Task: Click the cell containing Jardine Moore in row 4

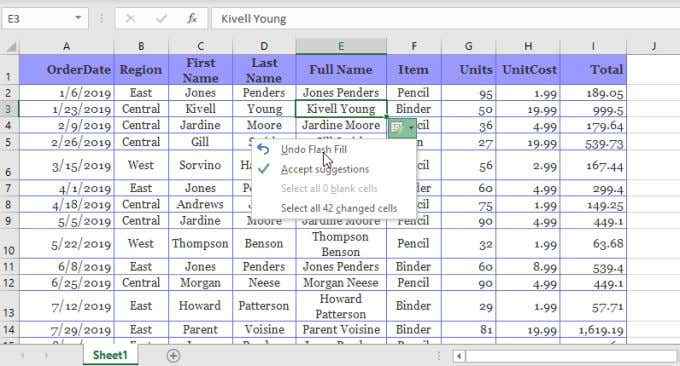Action: [x=341, y=125]
